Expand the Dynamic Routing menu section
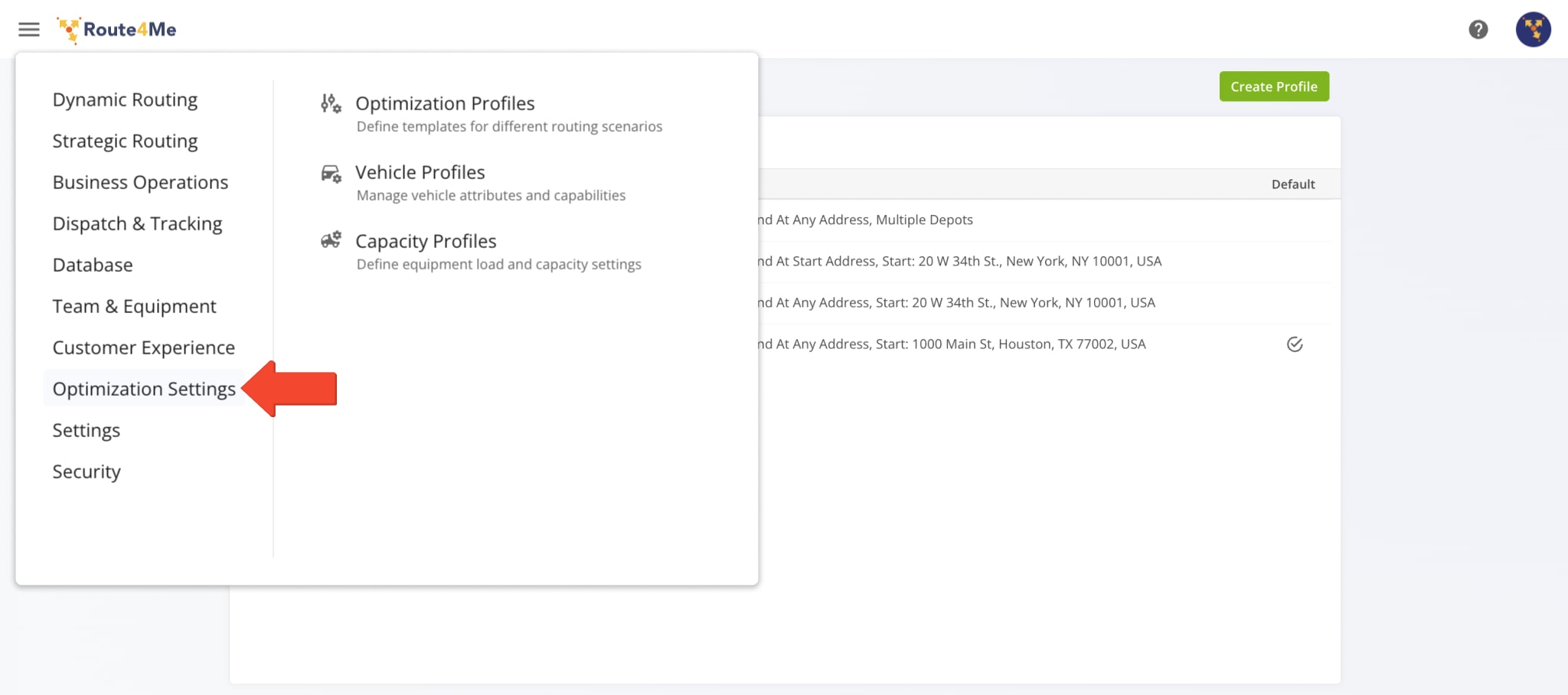 coord(125,100)
